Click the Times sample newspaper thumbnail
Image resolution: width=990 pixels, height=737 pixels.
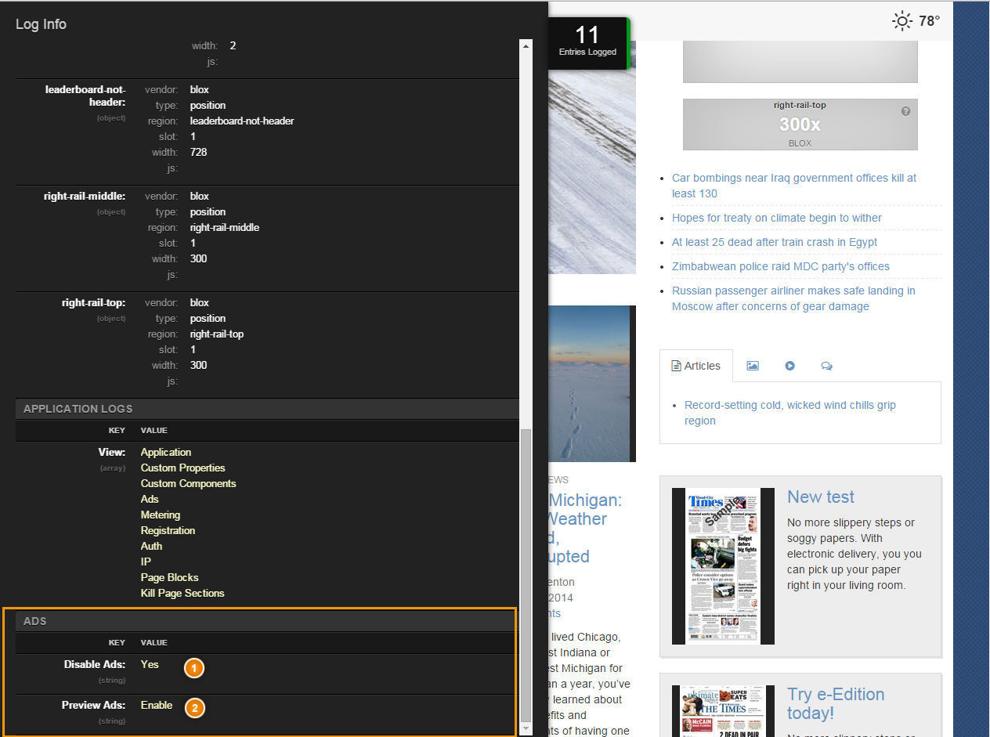tap(723, 566)
